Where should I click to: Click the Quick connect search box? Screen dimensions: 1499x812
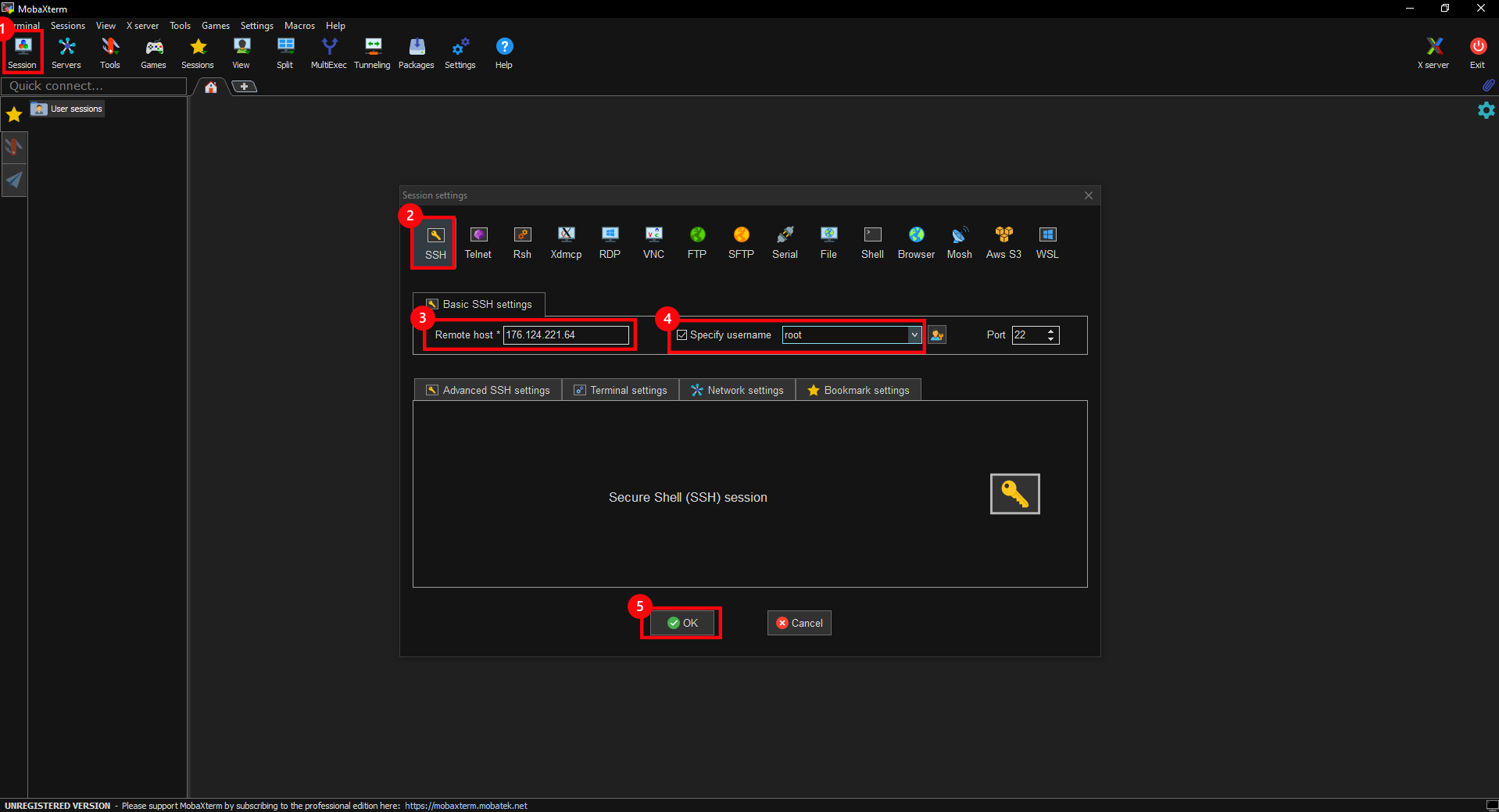click(94, 86)
